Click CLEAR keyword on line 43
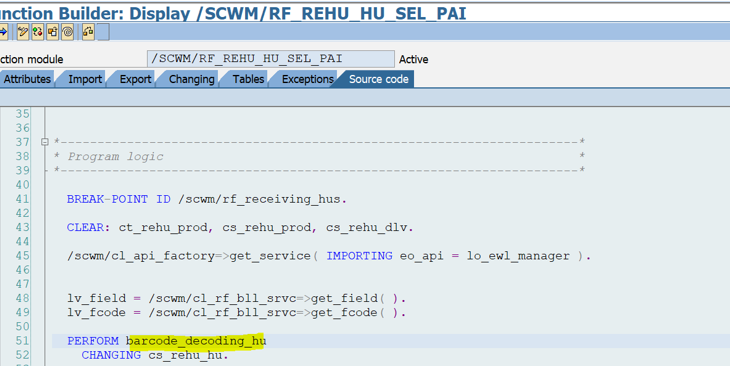The height and width of the screenshot is (372, 730). (85, 228)
